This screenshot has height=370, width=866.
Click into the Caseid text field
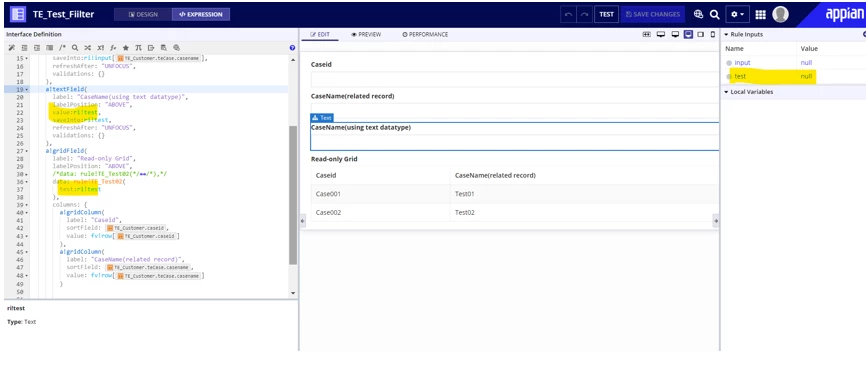pos(515,80)
